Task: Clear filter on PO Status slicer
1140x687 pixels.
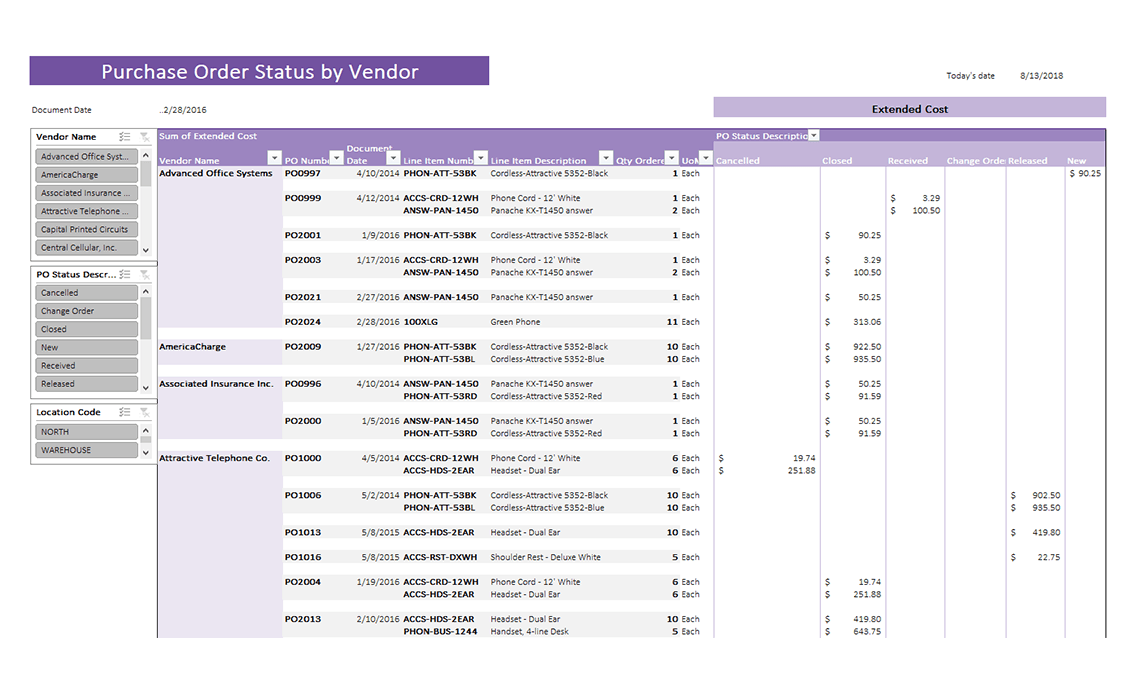Action: pyautogui.click(x=145, y=275)
